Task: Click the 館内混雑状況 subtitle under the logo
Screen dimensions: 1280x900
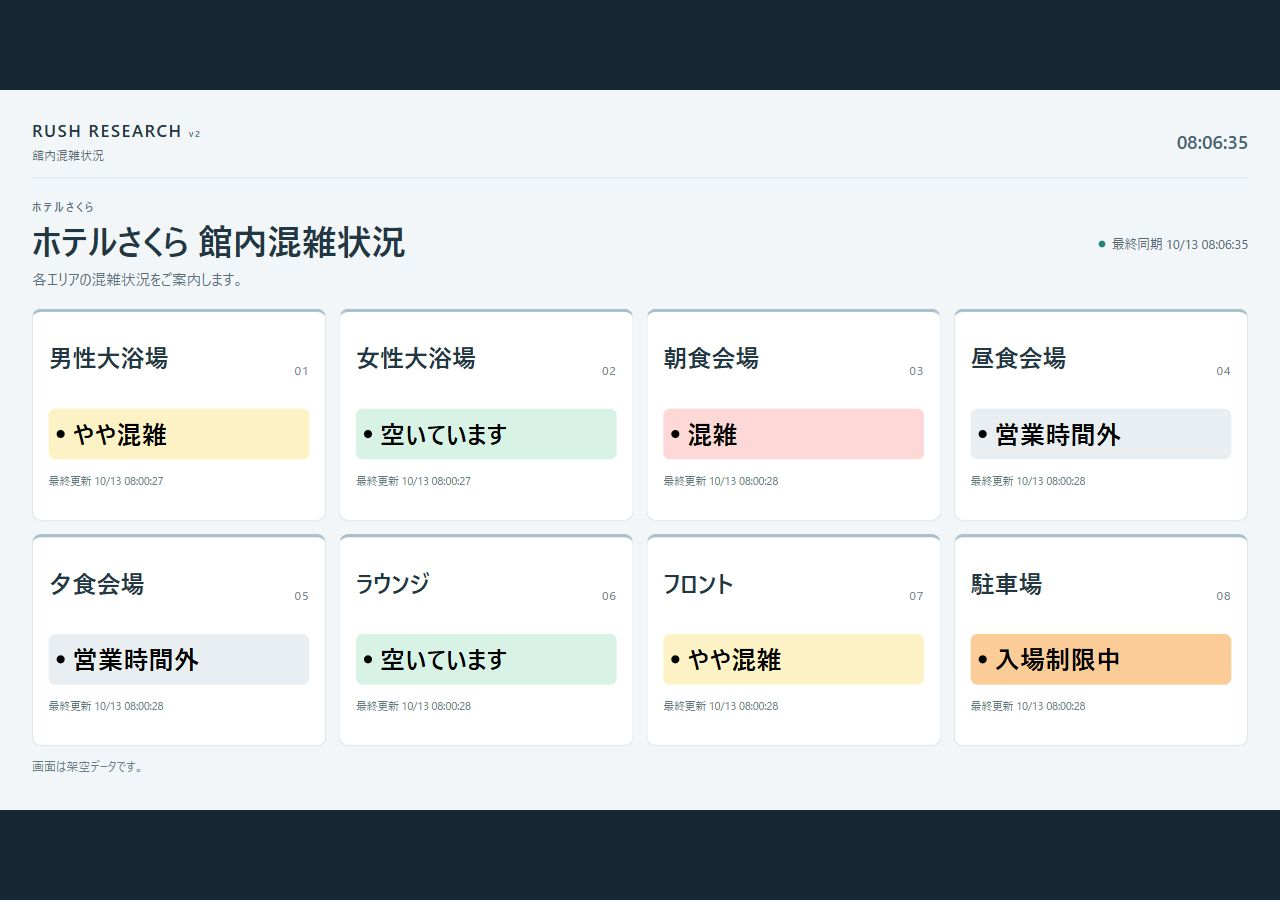Action: tap(68, 156)
